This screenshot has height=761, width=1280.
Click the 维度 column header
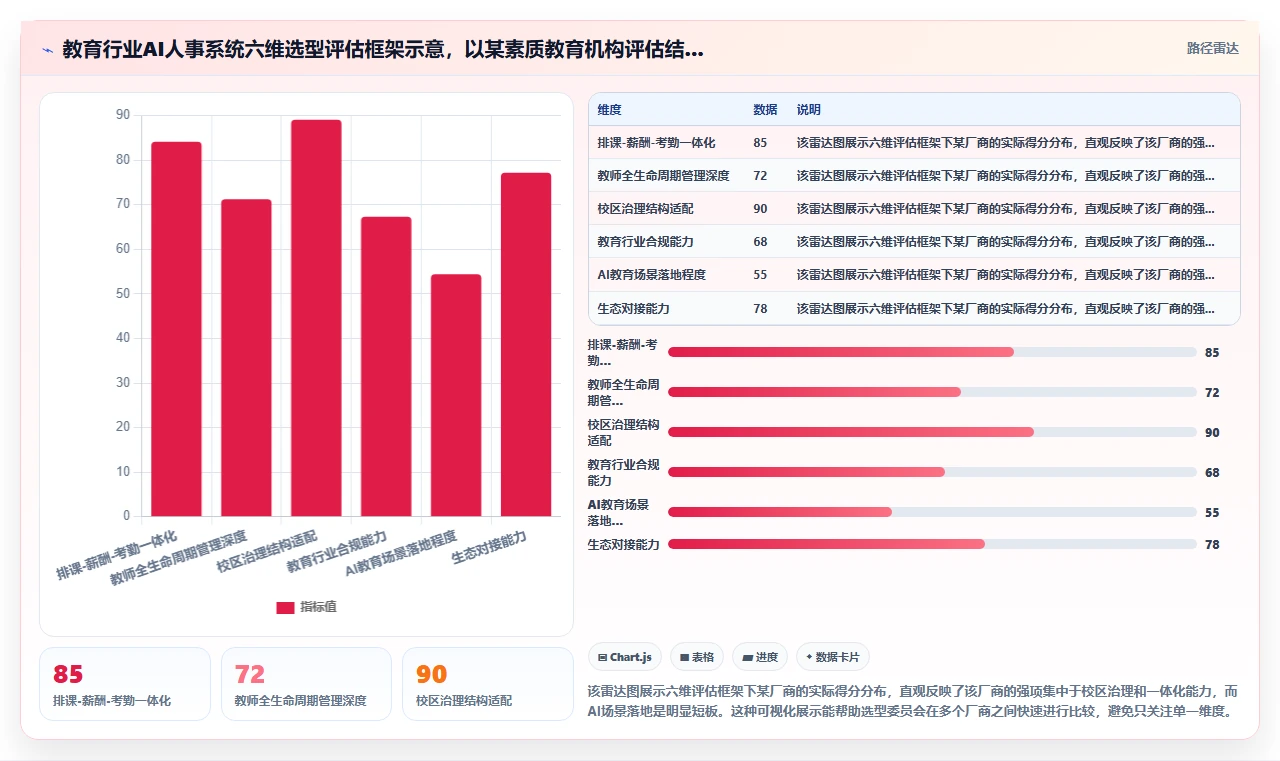[x=609, y=110]
